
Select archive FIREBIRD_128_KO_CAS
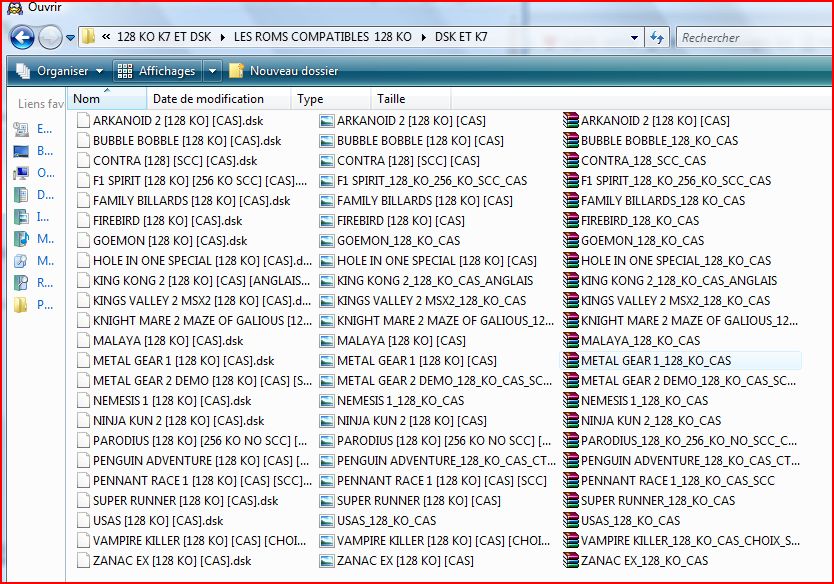632,221
